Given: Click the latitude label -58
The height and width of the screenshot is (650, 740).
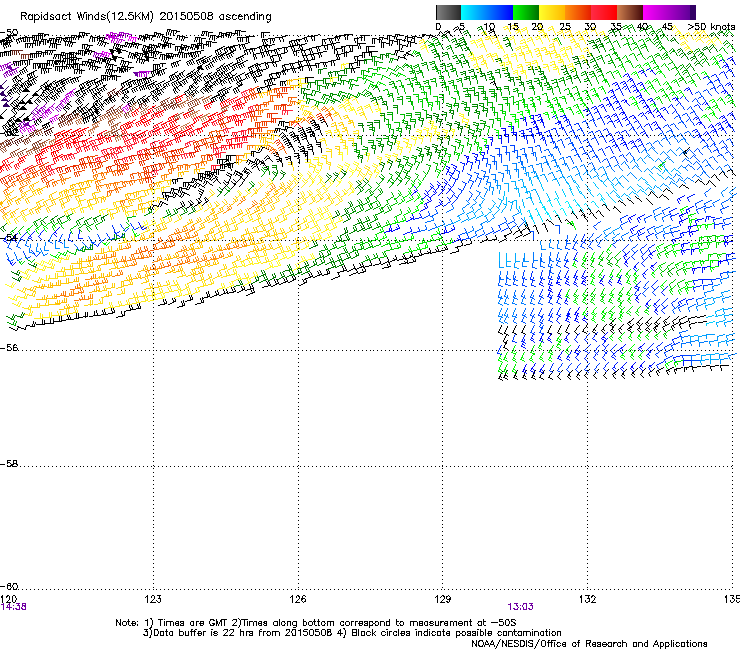Looking at the screenshot, I should pos(9,464).
